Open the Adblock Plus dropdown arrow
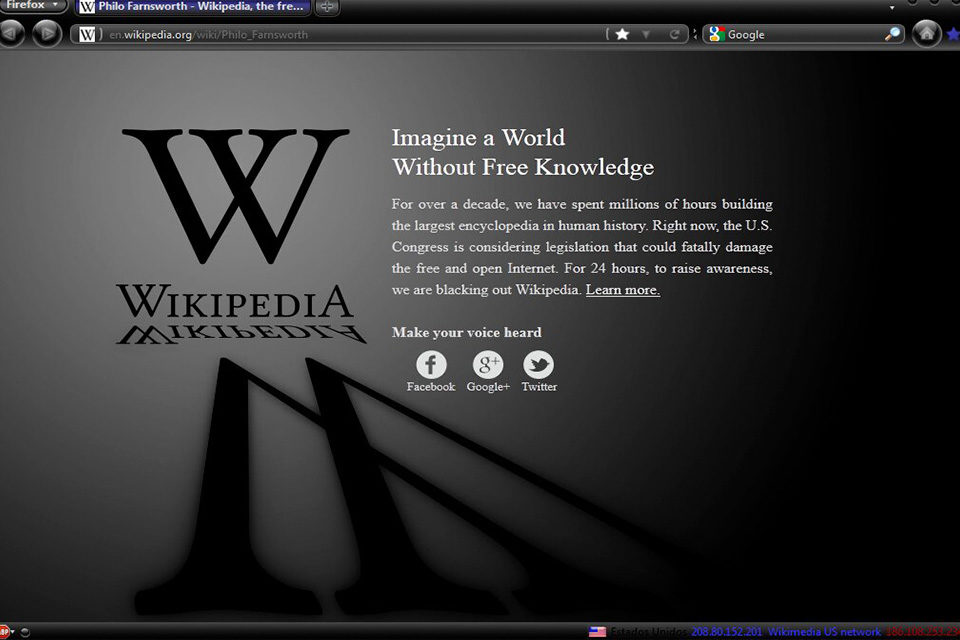This screenshot has height=640, width=960. [x=13, y=631]
